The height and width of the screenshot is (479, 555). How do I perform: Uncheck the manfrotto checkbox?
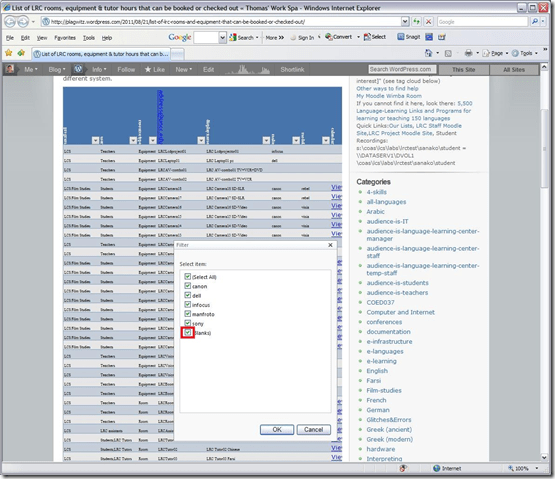point(188,314)
